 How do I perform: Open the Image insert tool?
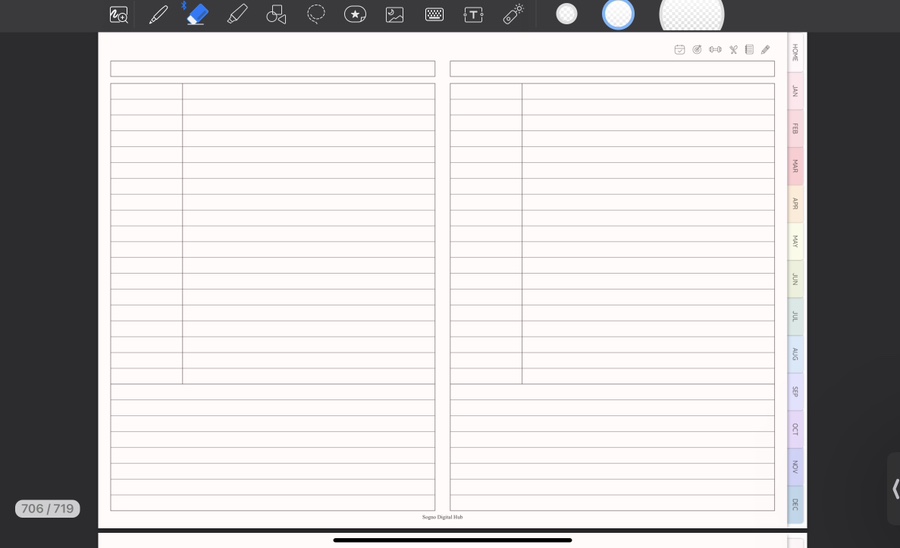point(394,14)
